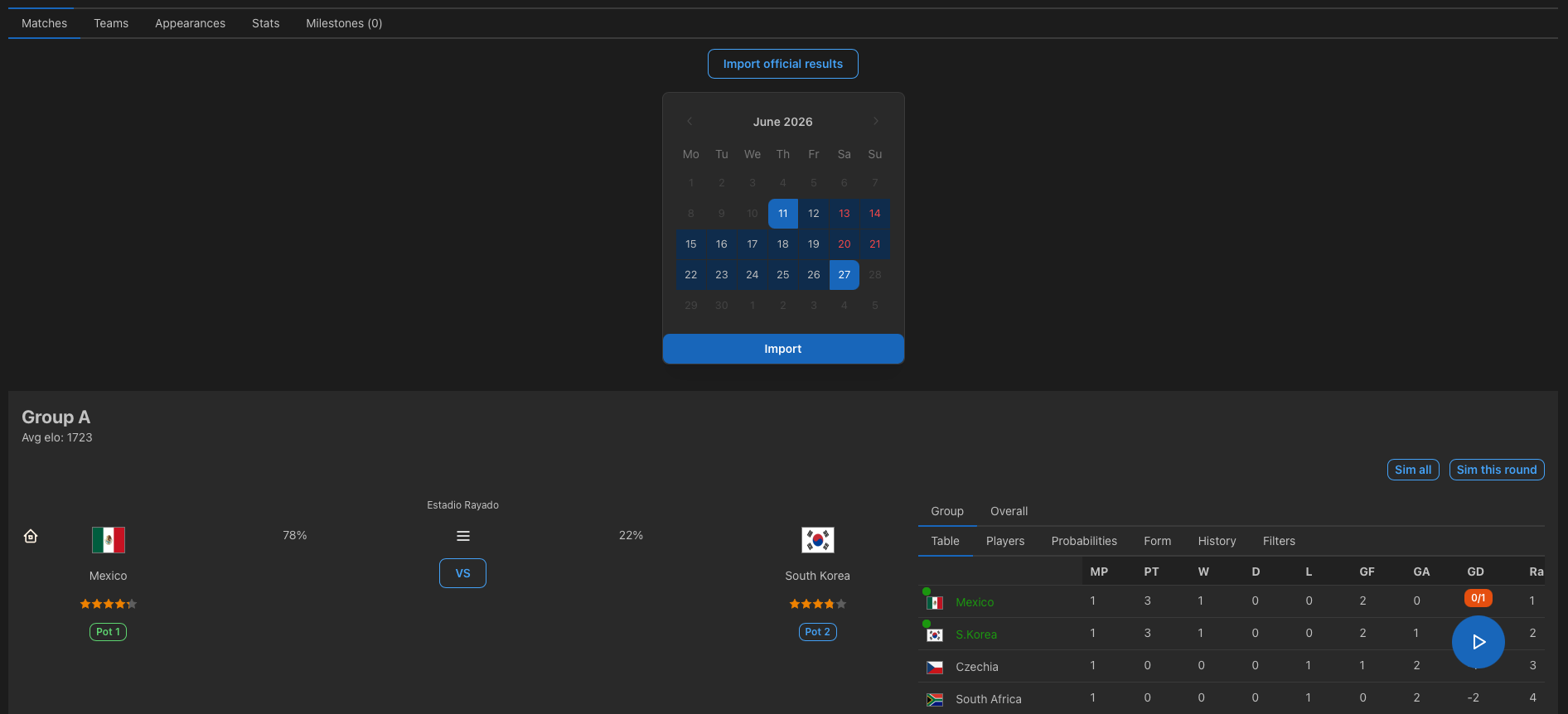This screenshot has width=1568, height=714.
Task: Click Sim this round button
Action: click(1496, 470)
